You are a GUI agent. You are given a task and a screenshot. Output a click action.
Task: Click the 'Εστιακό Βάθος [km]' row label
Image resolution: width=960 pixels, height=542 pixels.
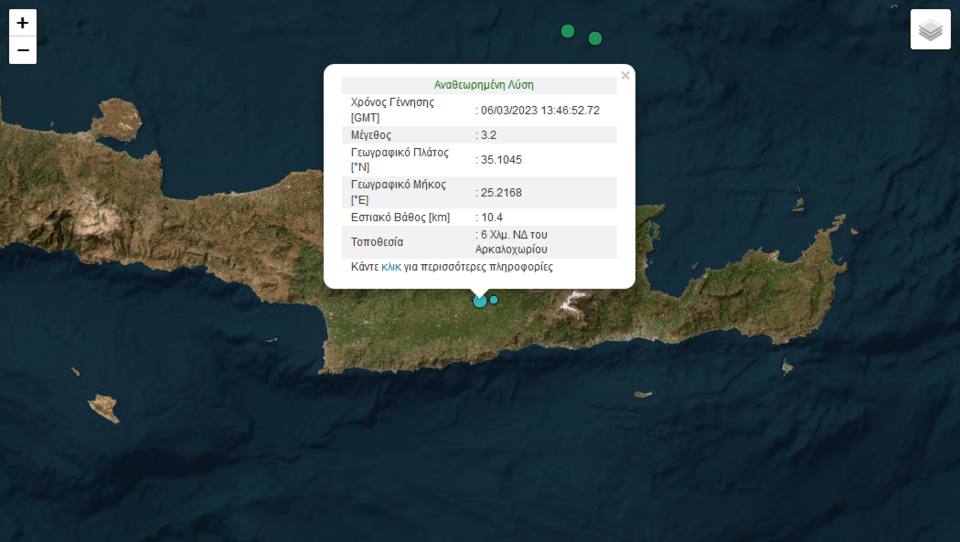[400, 217]
